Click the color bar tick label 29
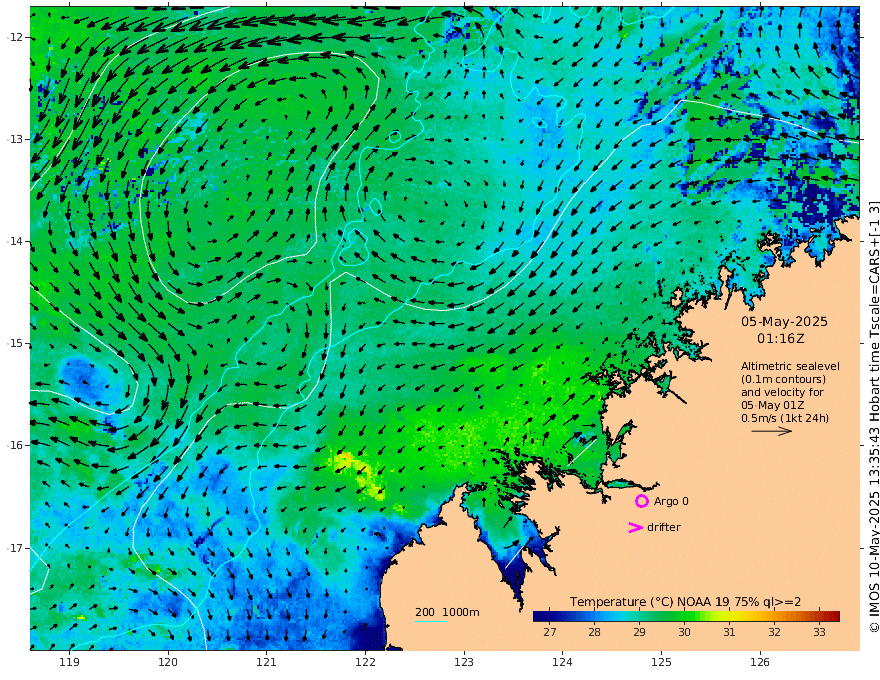This screenshot has height=680, width=880. [x=639, y=632]
